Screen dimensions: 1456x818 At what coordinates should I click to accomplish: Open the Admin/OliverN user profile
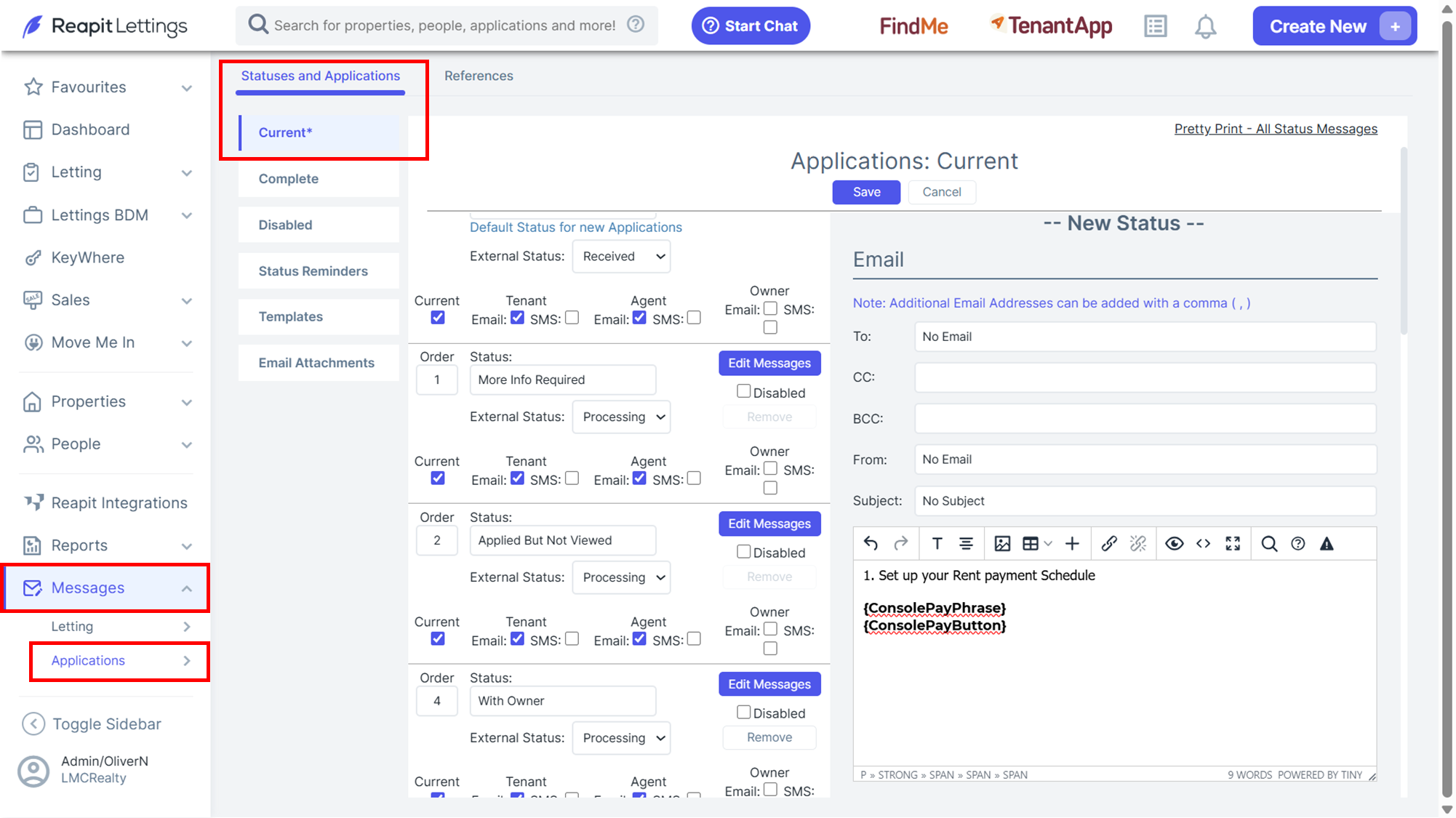[84, 769]
